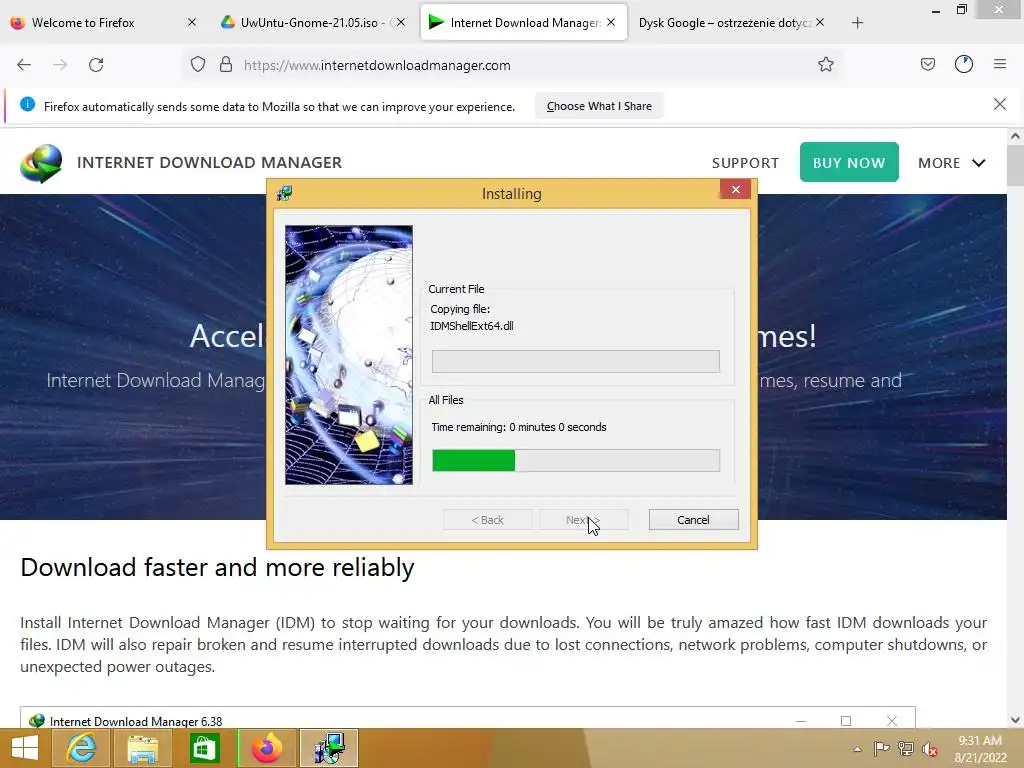1024x768 pixels.
Task: Show hidden system tray icons
Action: pyautogui.click(x=857, y=749)
